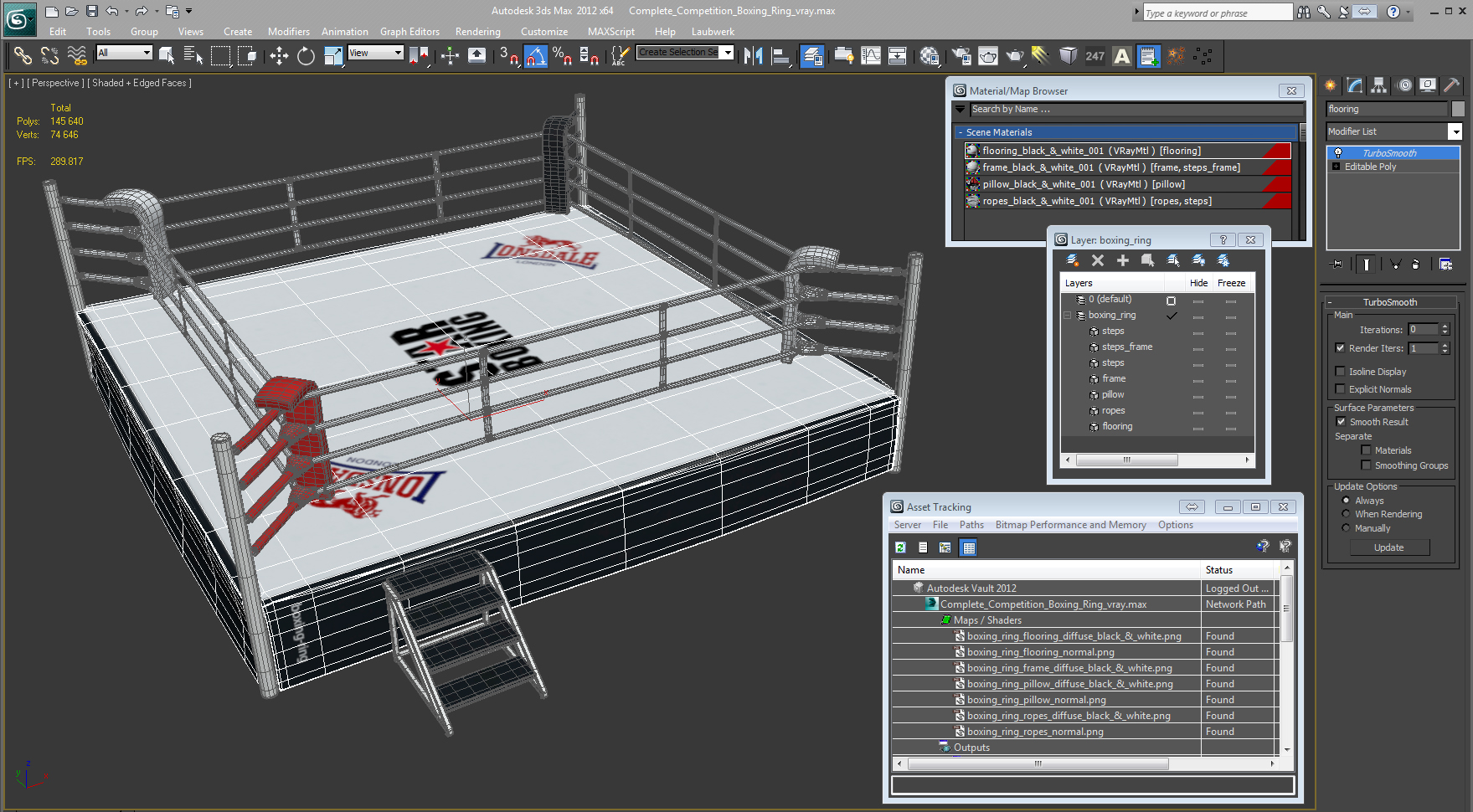
Task: Activate the Select and Rotate tool
Action: point(306,56)
